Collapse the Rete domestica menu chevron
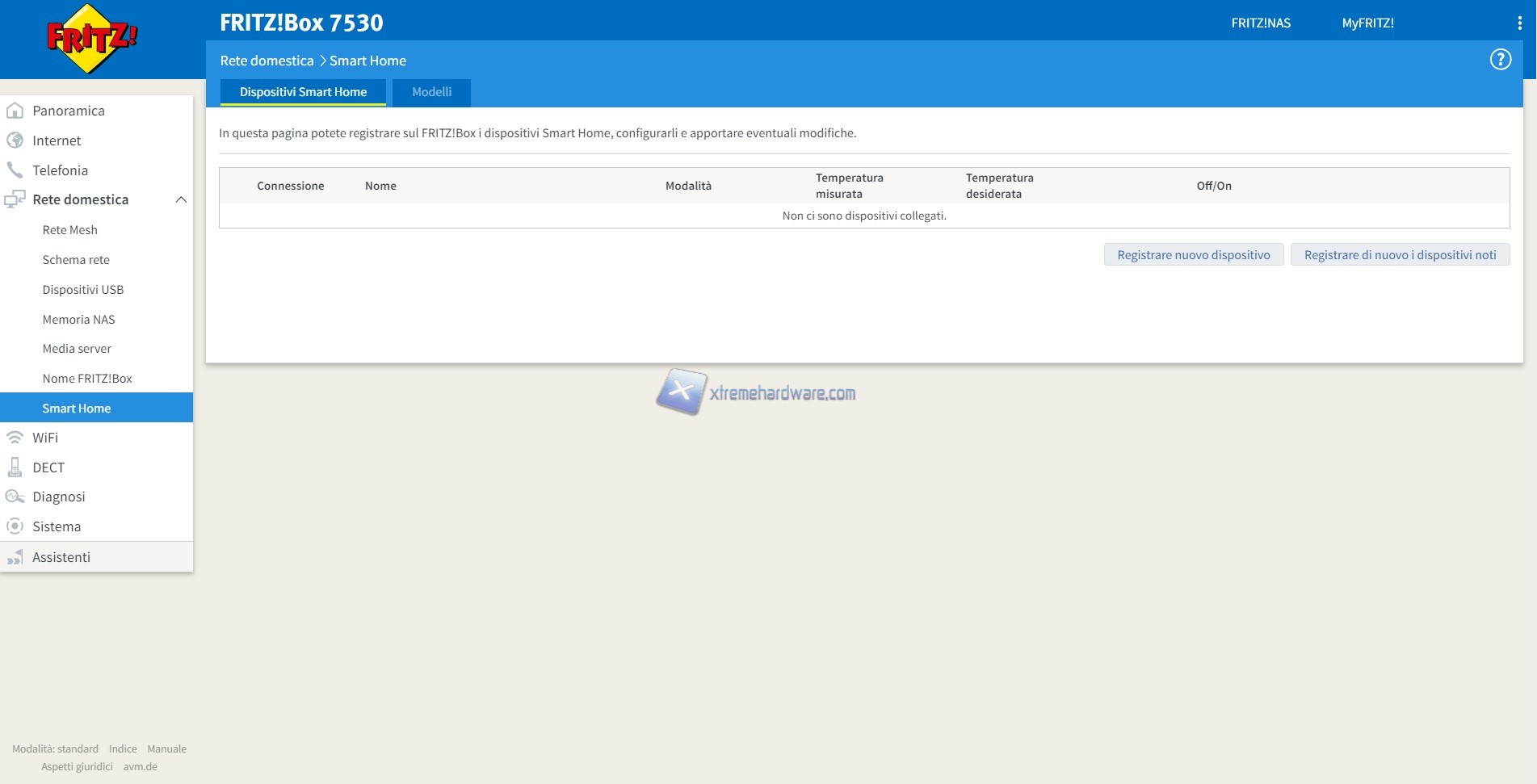 coord(181,199)
